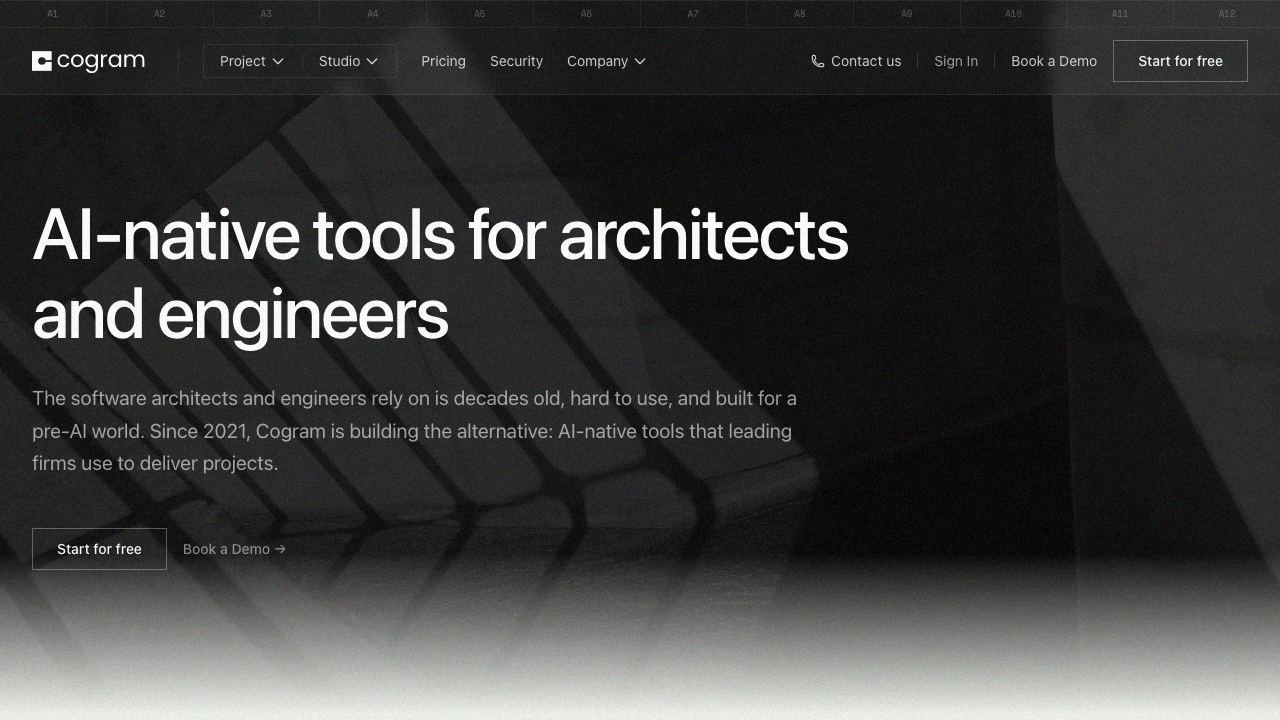Open the Studio dropdown menu
This screenshot has height=720, width=1280.
pos(348,61)
